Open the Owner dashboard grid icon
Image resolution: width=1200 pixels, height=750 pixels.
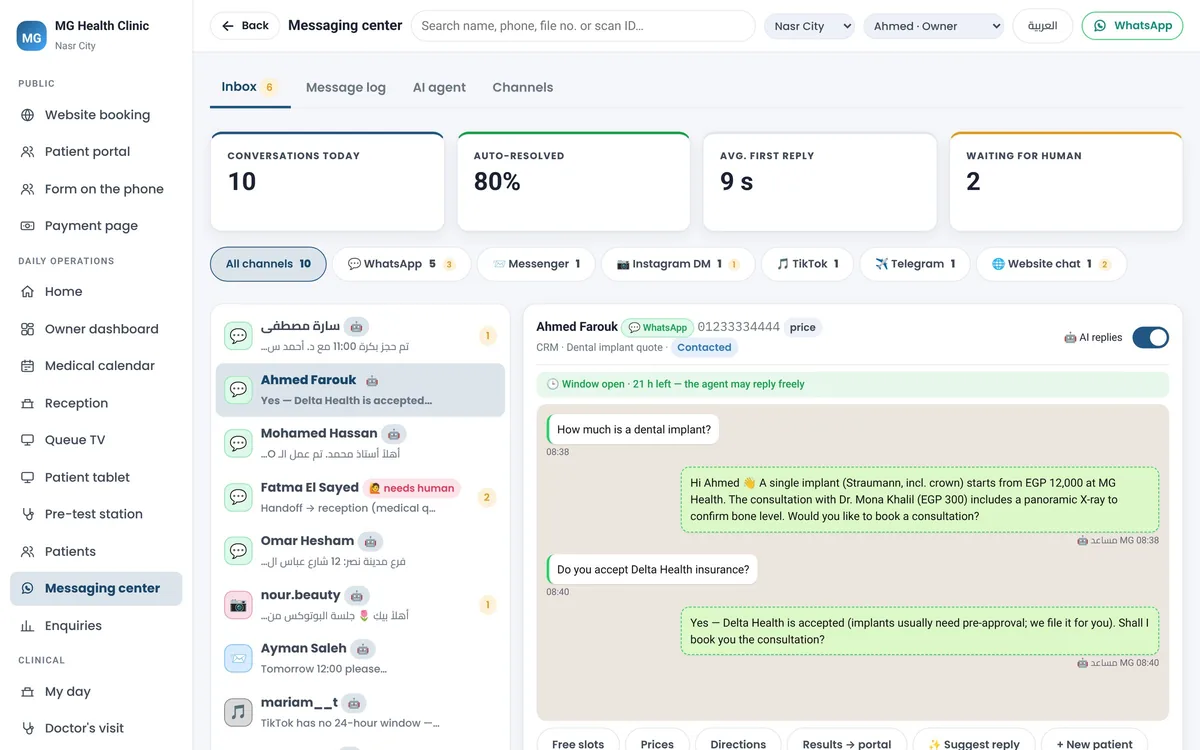27,329
